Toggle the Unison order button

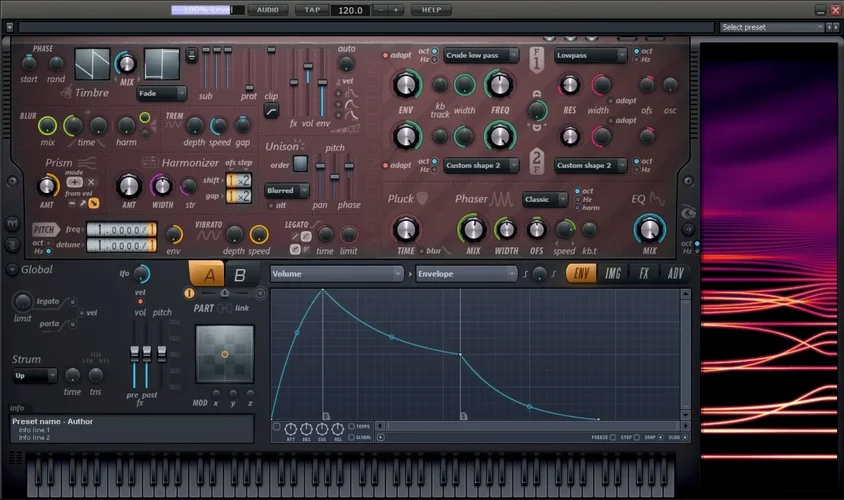click(299, 165)
